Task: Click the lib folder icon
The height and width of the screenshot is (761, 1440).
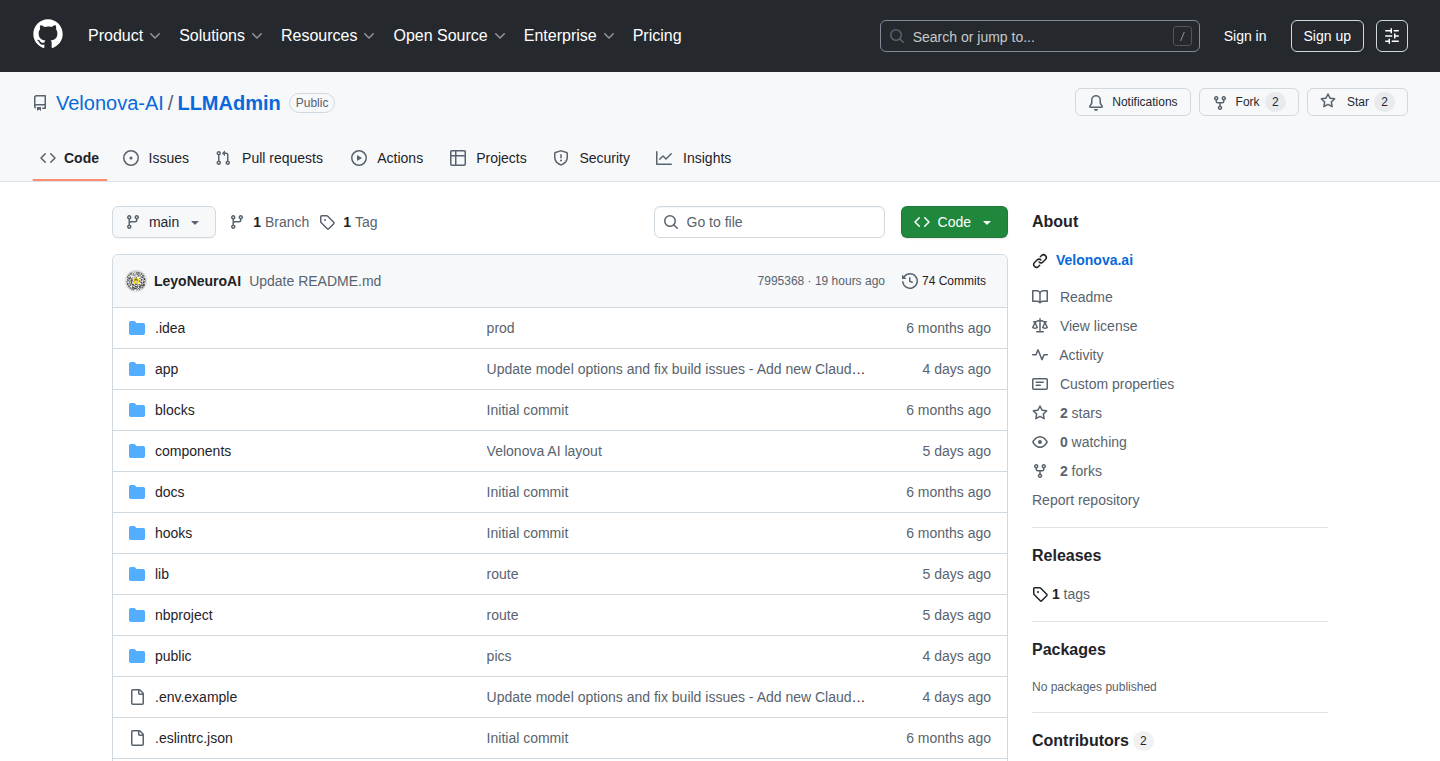Action: coord(137,574)
